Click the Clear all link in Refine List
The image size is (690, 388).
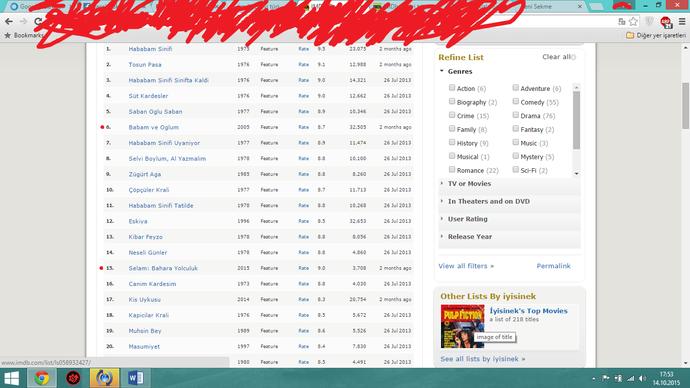[x=557, y=57]
